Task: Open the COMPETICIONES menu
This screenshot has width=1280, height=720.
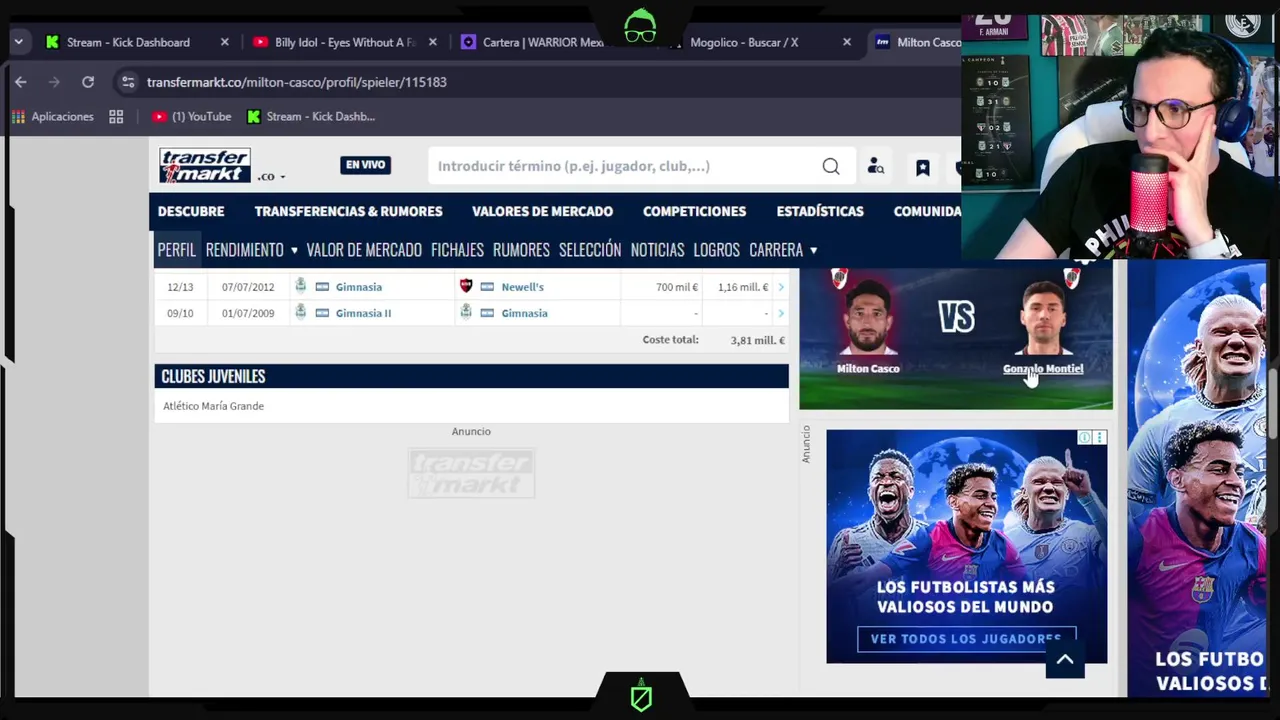Action: 694,211
